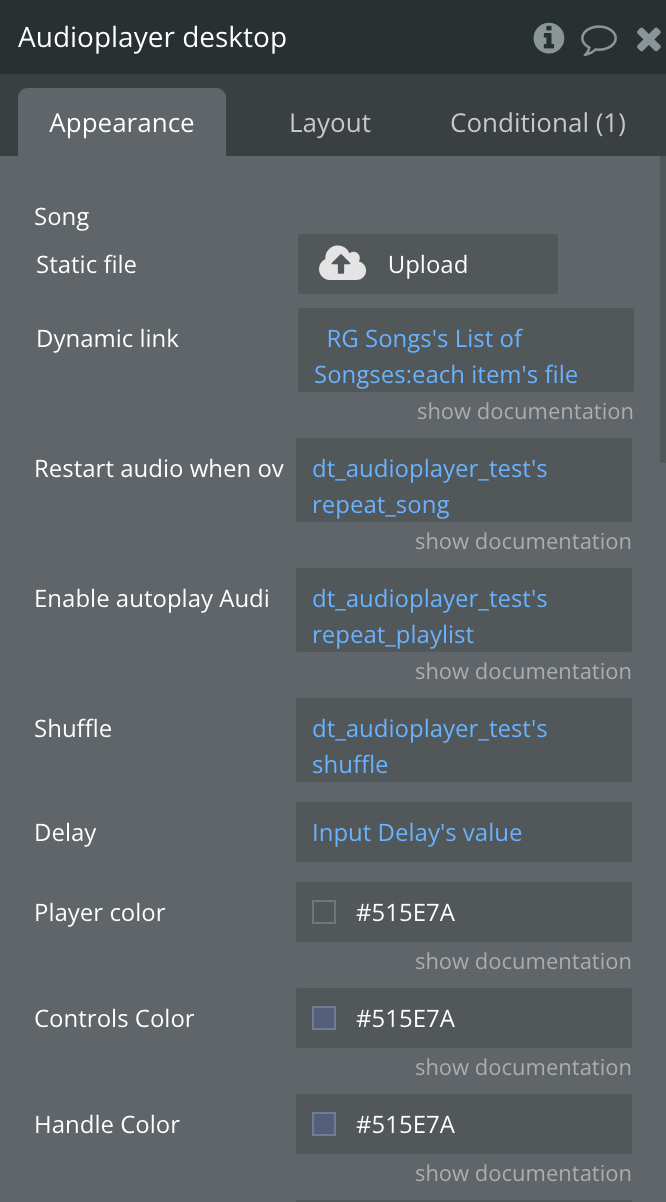Open the Handle Color swatch
Viewport: 666px width, 1202px height.
pyautogui.click(x=324, y=1124)
